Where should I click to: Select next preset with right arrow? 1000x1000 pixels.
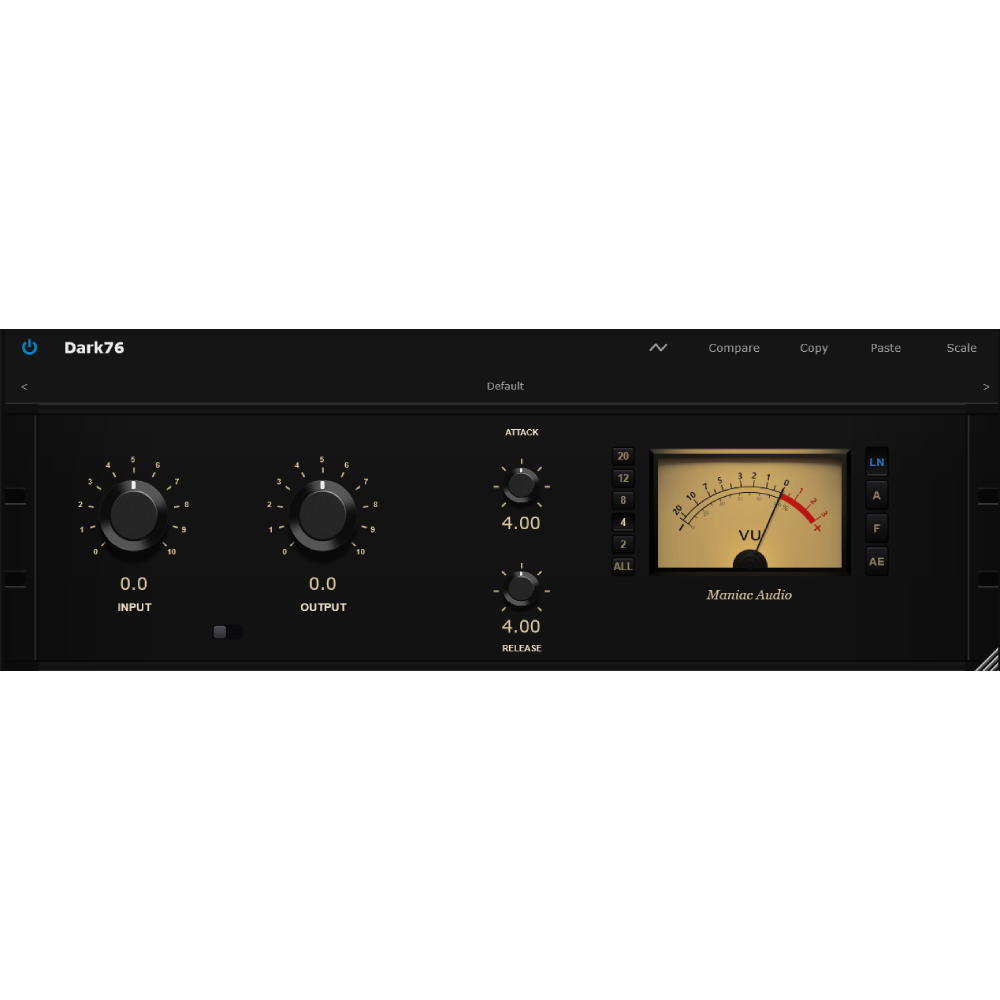point(986,386)
